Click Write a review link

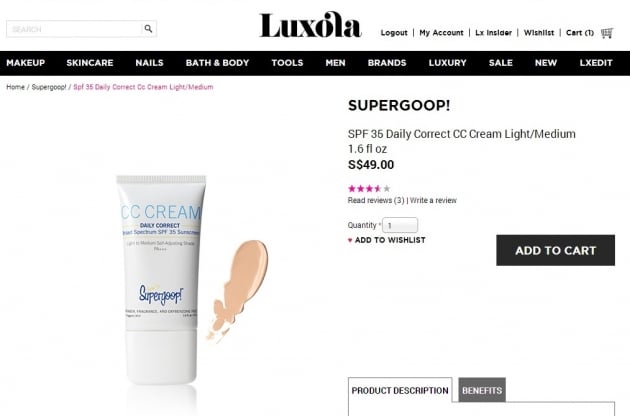(433, 200)
